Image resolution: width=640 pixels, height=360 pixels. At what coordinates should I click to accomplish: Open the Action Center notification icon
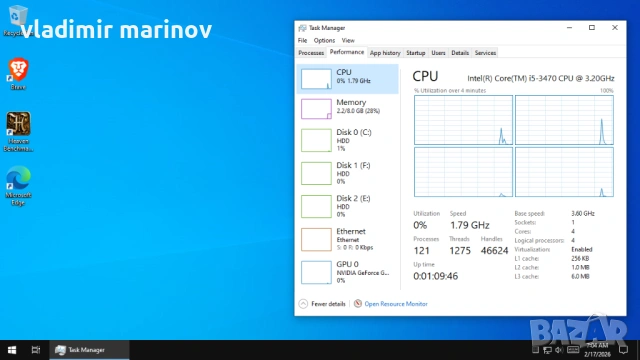point(623,350)
